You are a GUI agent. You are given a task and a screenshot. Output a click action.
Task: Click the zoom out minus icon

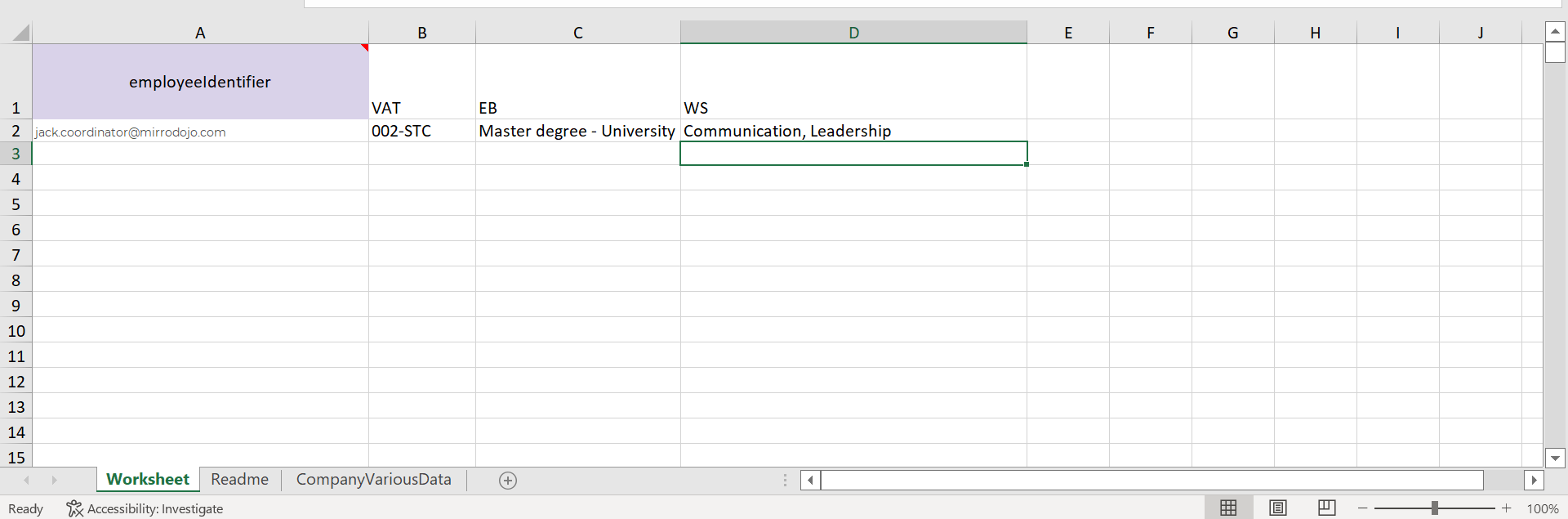pyautogui.click(x=1362, y=508)
